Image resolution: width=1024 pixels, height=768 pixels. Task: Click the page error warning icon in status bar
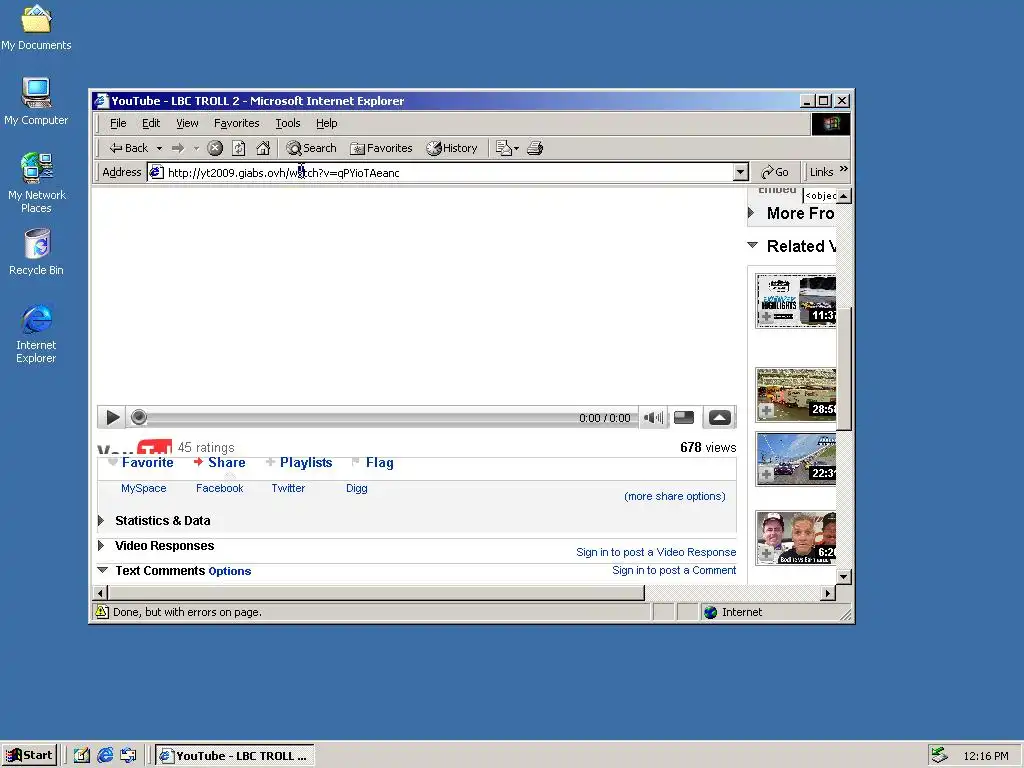pyautogui.click(x=102, y=612)
